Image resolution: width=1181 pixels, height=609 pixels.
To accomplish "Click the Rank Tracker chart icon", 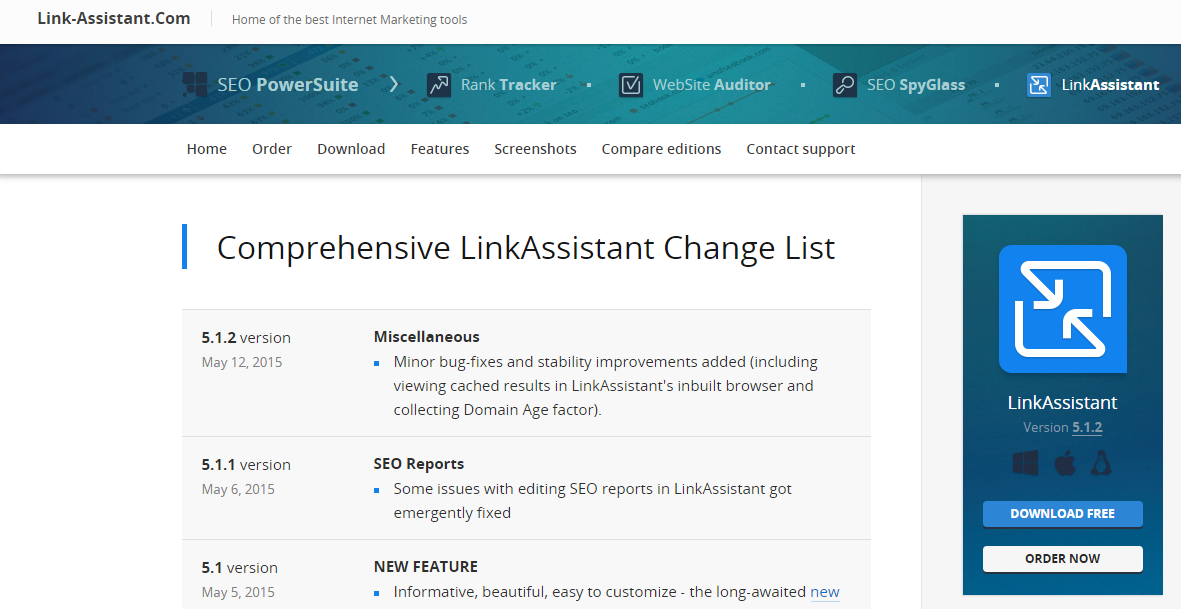I will click(x=439, y=85).
